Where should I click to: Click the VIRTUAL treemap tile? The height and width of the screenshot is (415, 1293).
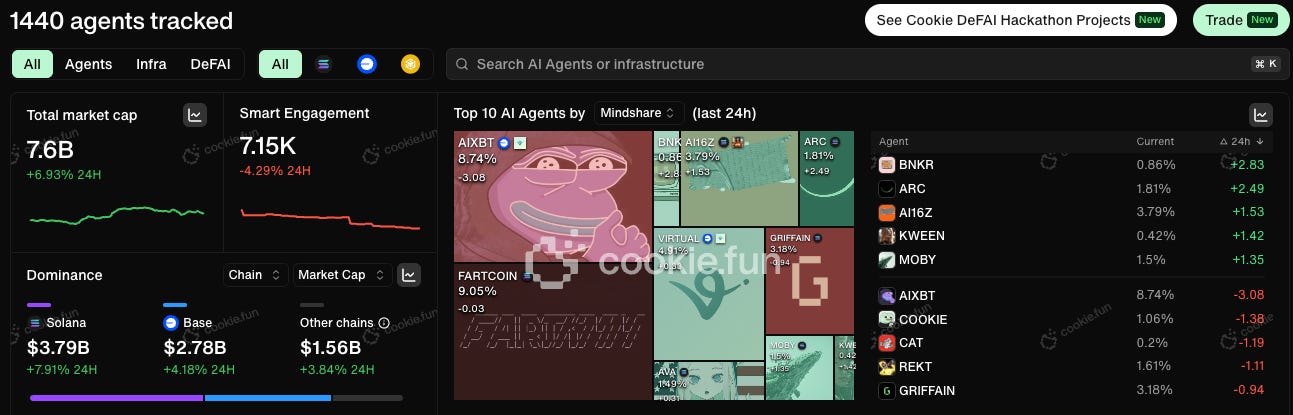(709, 294)
